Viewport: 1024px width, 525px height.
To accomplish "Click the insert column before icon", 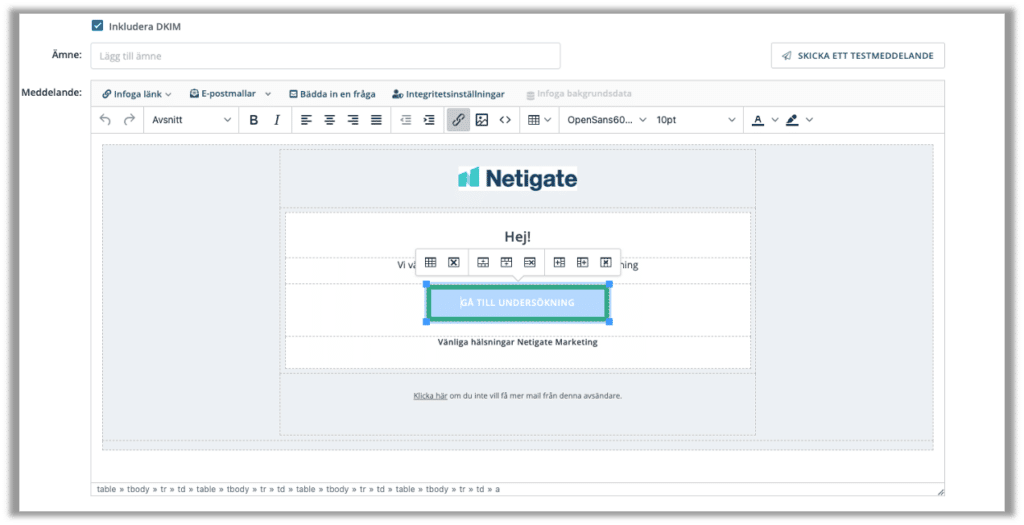I will click(x=559, y=262).
